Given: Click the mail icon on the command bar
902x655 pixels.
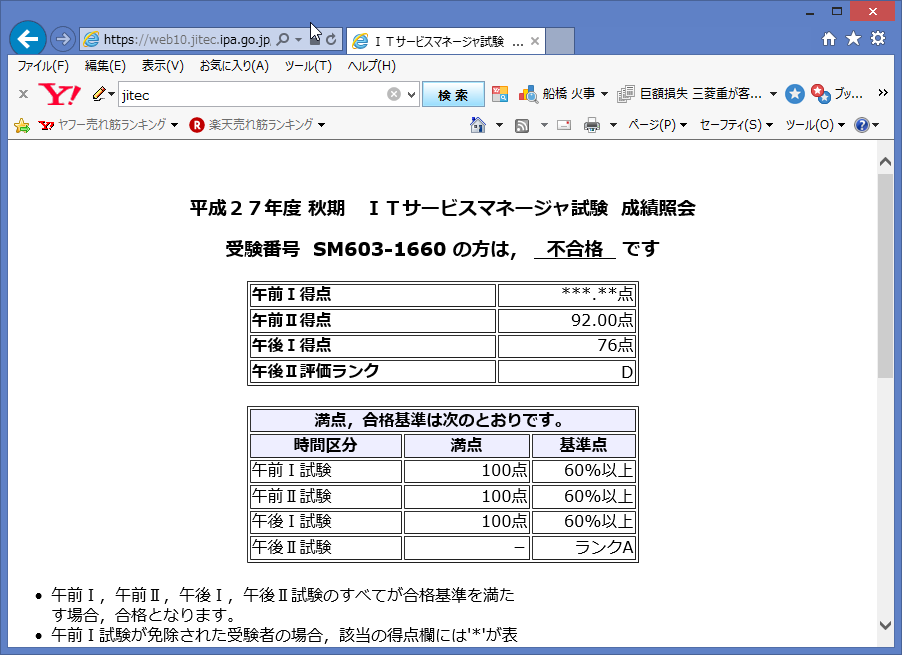Looking at the screenshot, I should (563, 124).
